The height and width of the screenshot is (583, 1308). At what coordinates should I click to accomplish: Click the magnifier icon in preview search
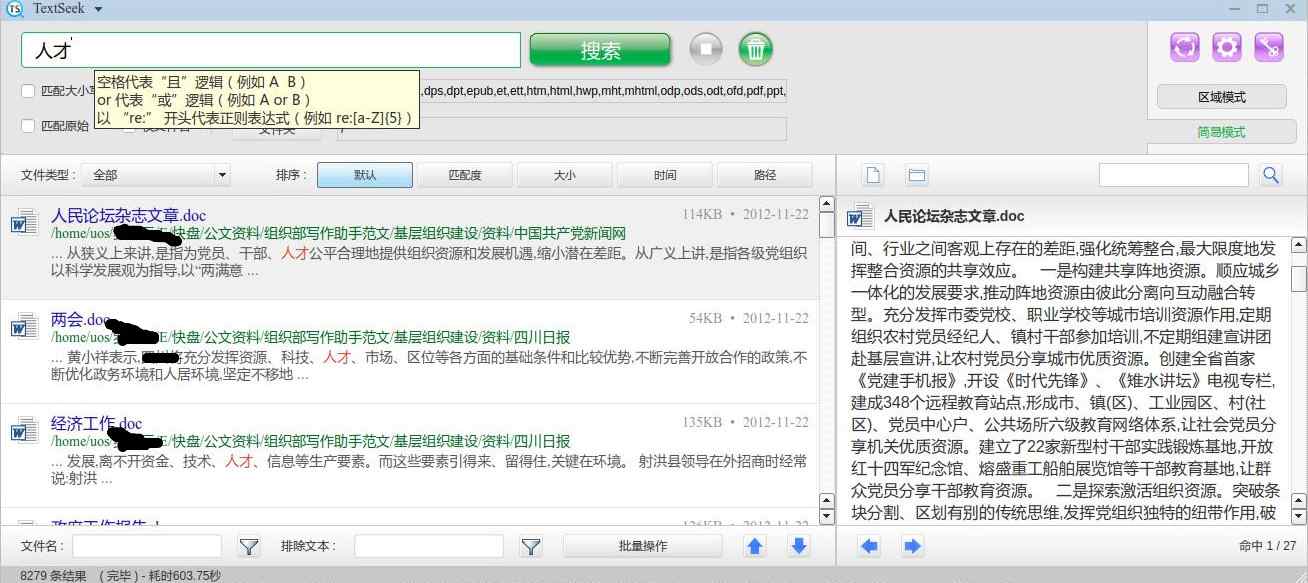(x=1270, y=176)
